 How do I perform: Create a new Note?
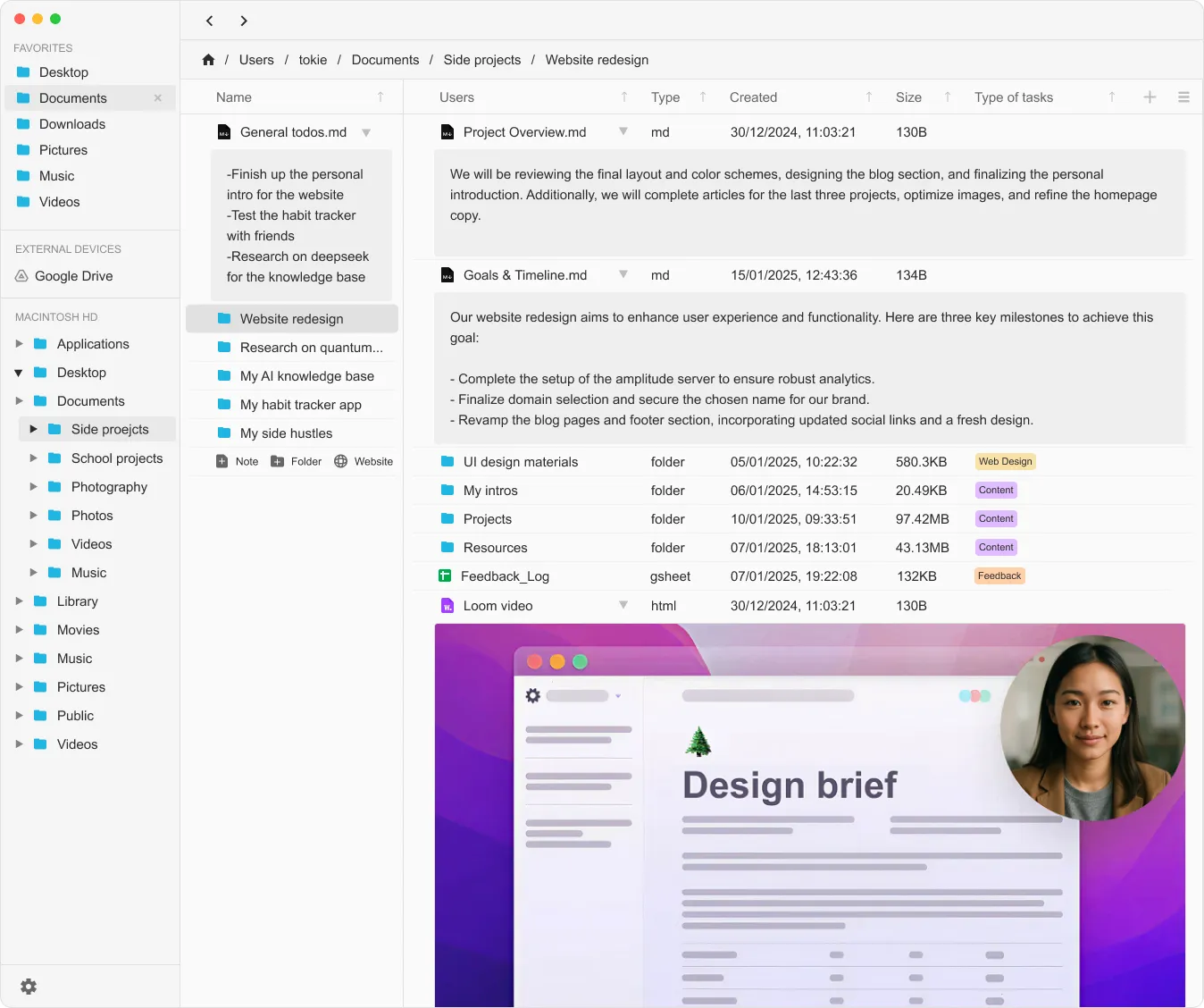pos(238,462)
